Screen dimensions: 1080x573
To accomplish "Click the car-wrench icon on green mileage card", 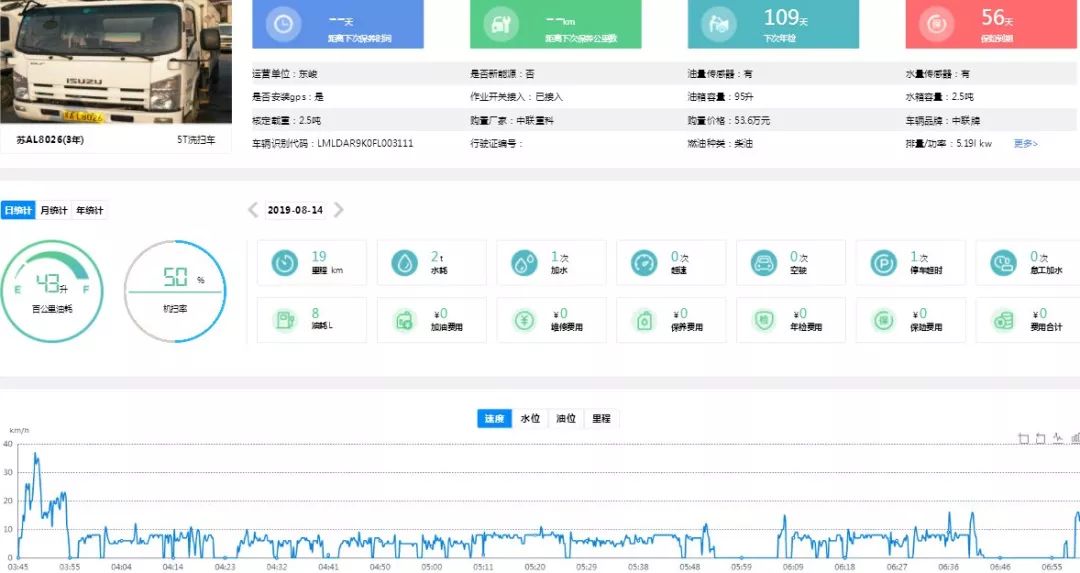I will (501, 24).
